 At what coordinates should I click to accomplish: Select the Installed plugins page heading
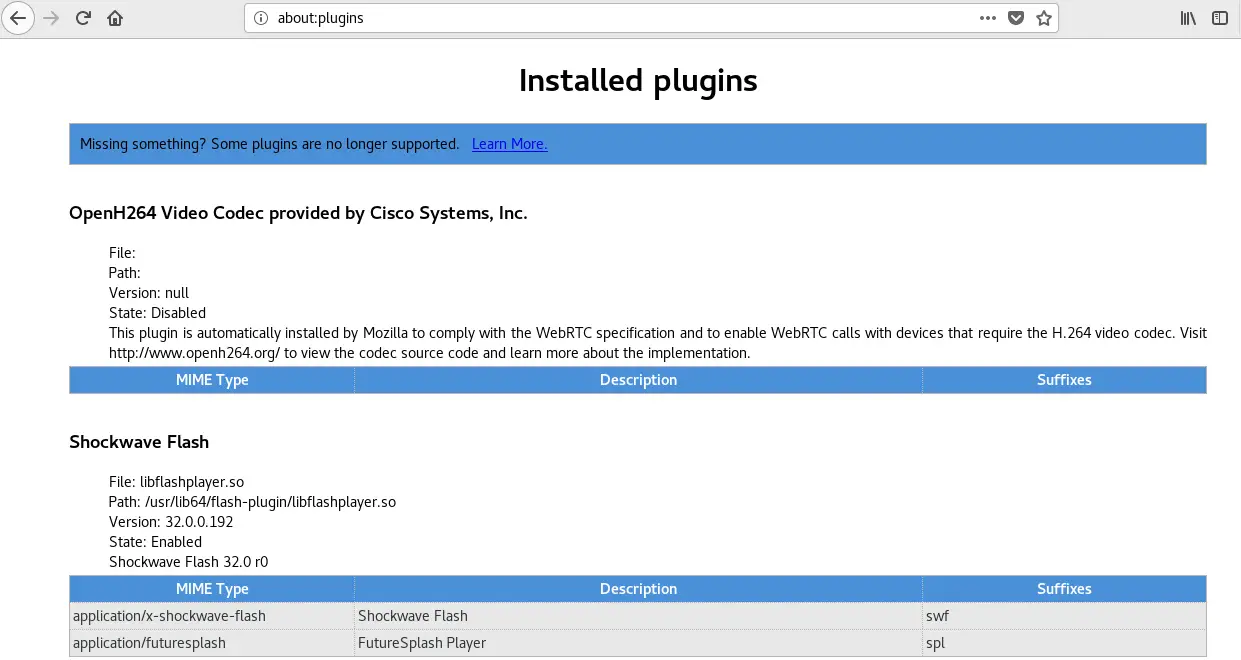coord(637,80)
